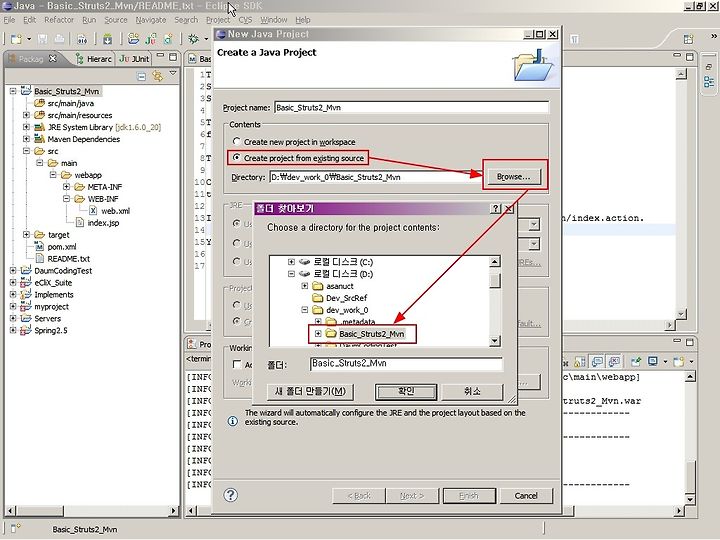Click the 폴더 name input field

point(406,364)
